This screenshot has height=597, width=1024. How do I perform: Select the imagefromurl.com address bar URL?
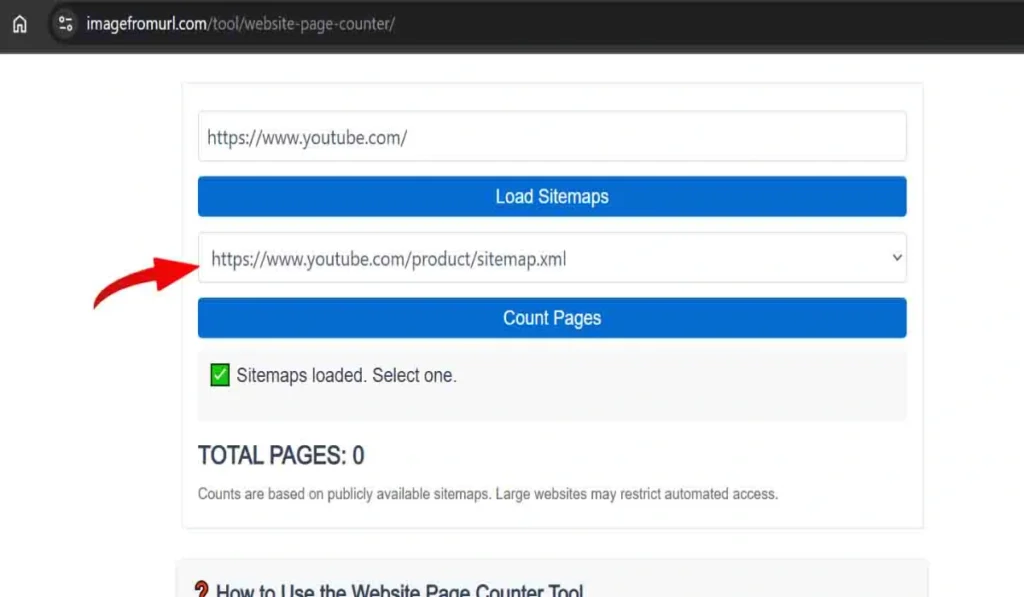(240, 24)
